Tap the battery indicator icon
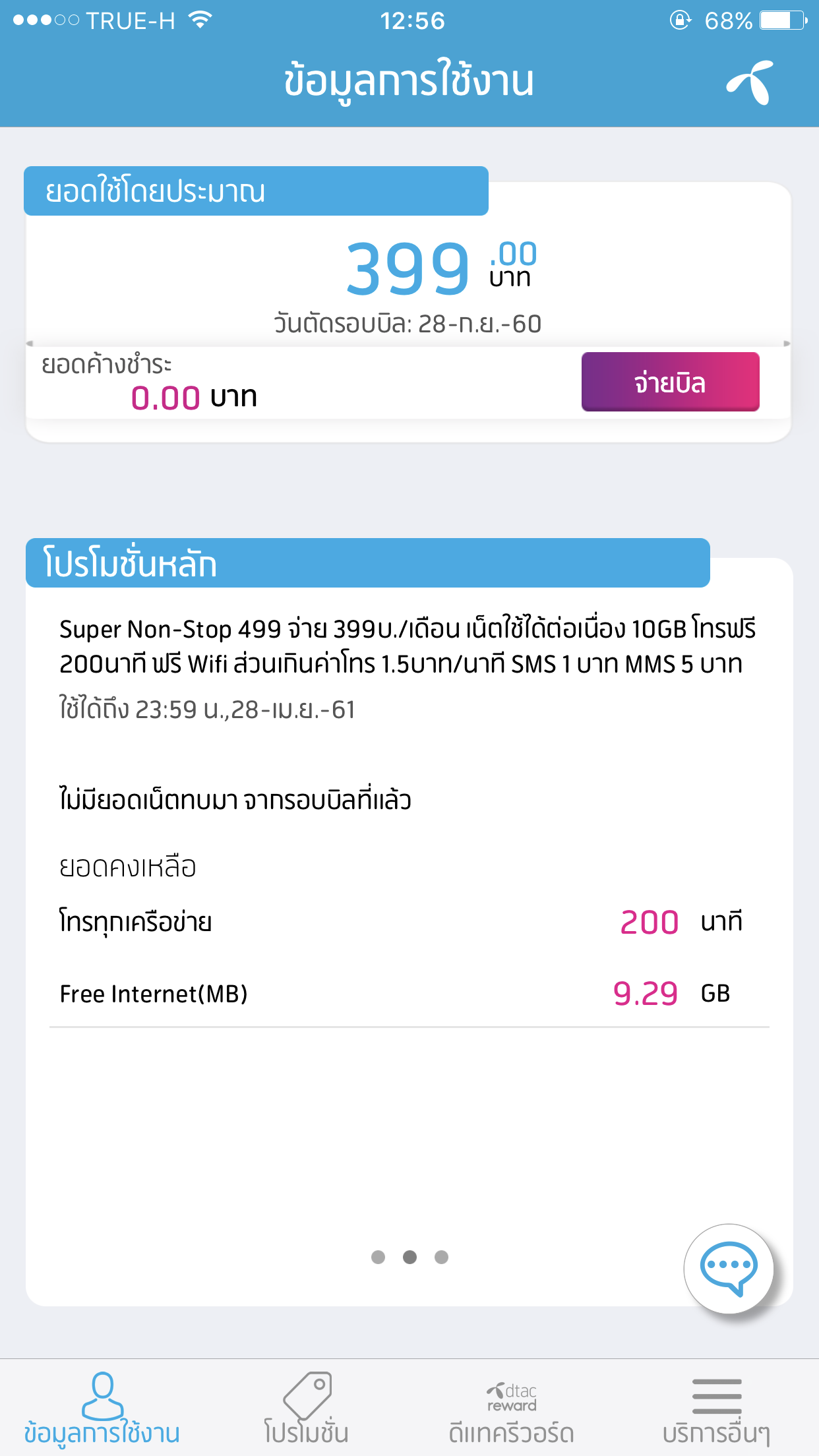 (x=783, y=20)
